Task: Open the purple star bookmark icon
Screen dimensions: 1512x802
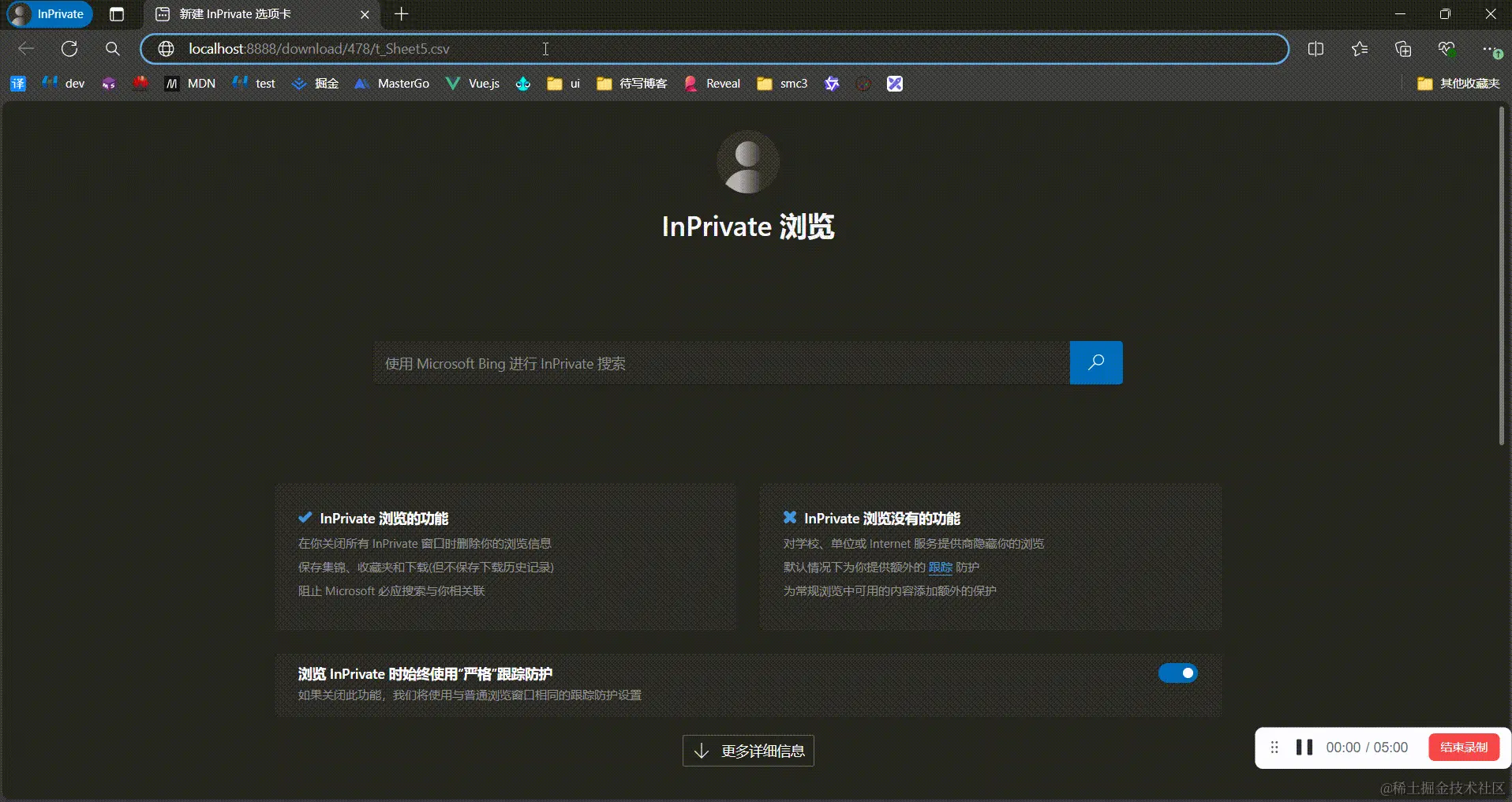Action: 832,84
